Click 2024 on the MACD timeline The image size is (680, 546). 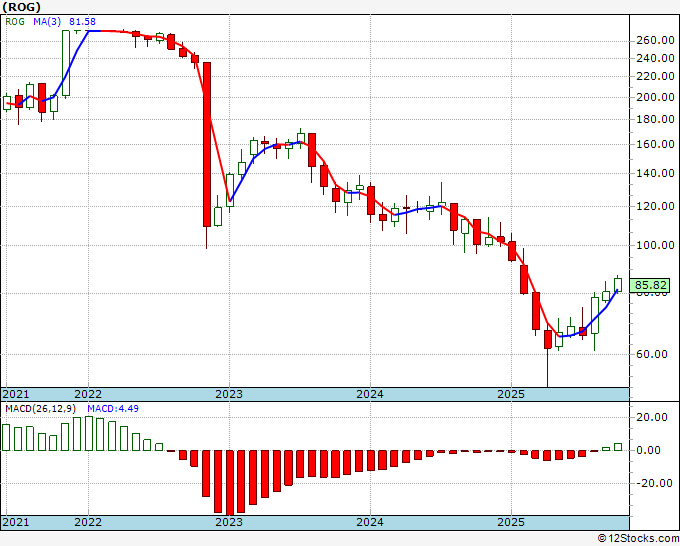click(370, 522)
